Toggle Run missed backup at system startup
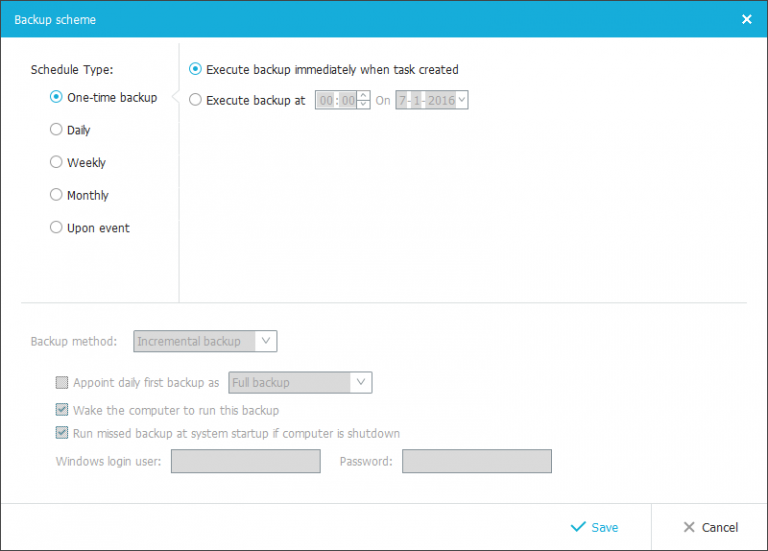 (62, 433)
